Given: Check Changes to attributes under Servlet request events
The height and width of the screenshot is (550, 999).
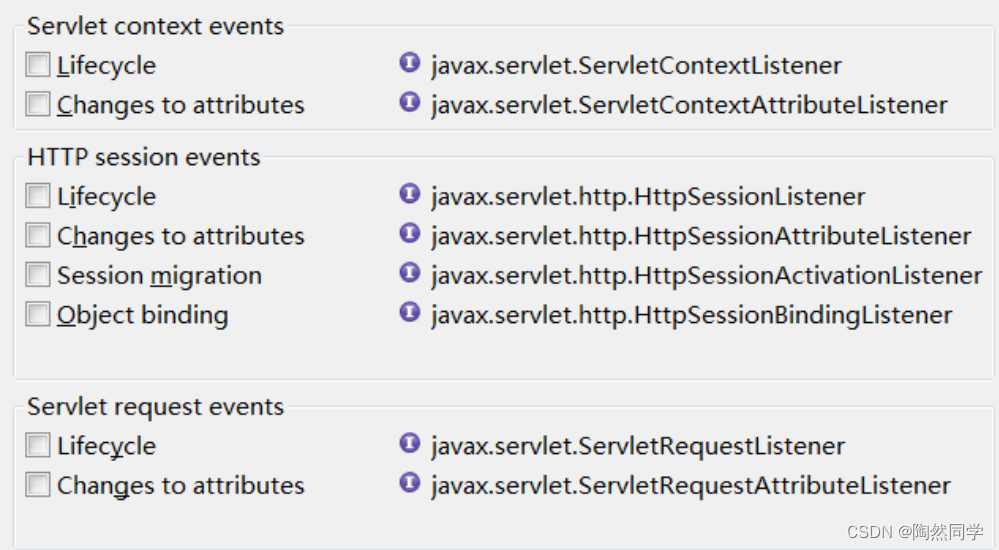Looking at the screenshot, I should [38, 484].
